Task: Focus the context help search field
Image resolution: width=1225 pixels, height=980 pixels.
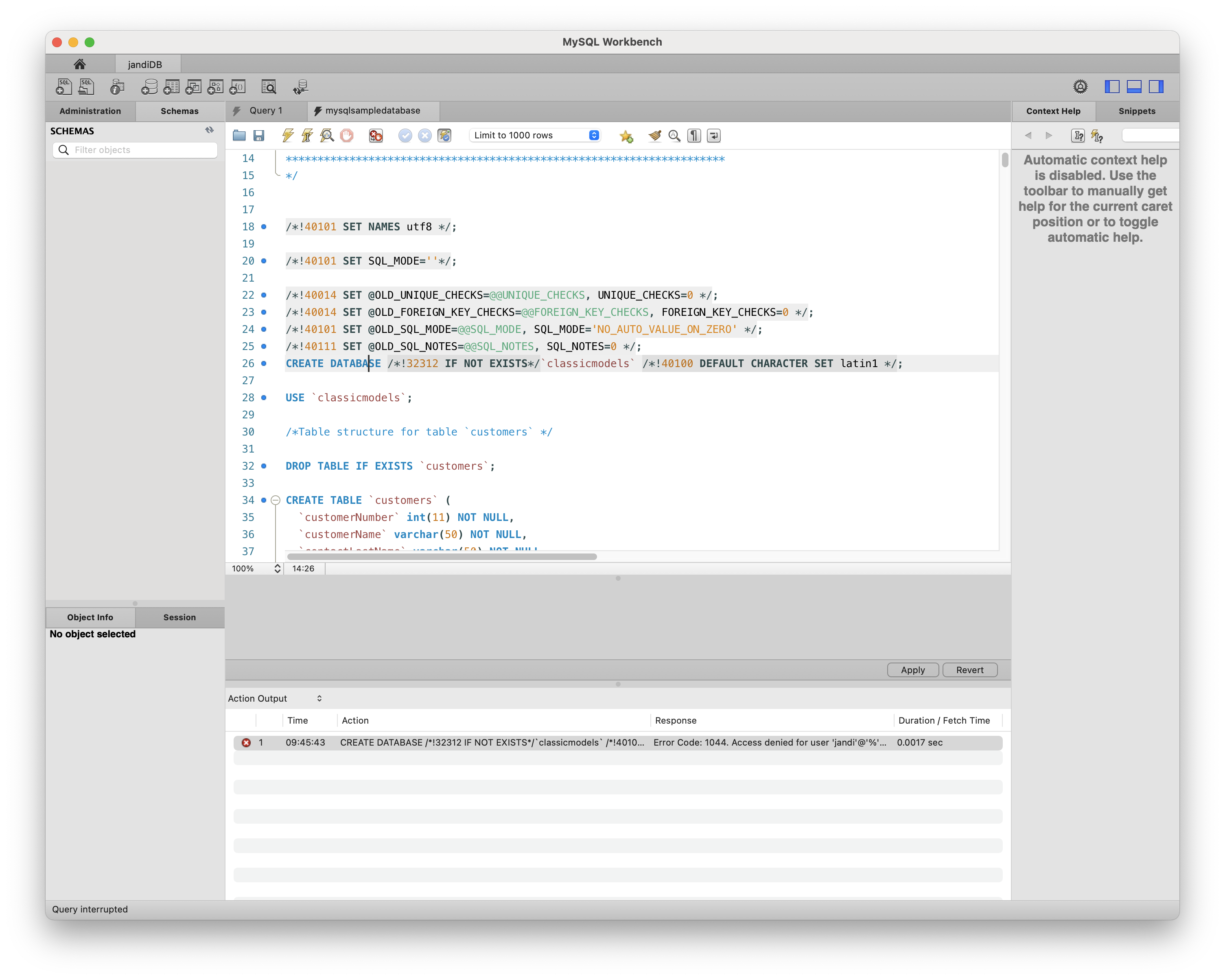Action: tap(1150, 136)
